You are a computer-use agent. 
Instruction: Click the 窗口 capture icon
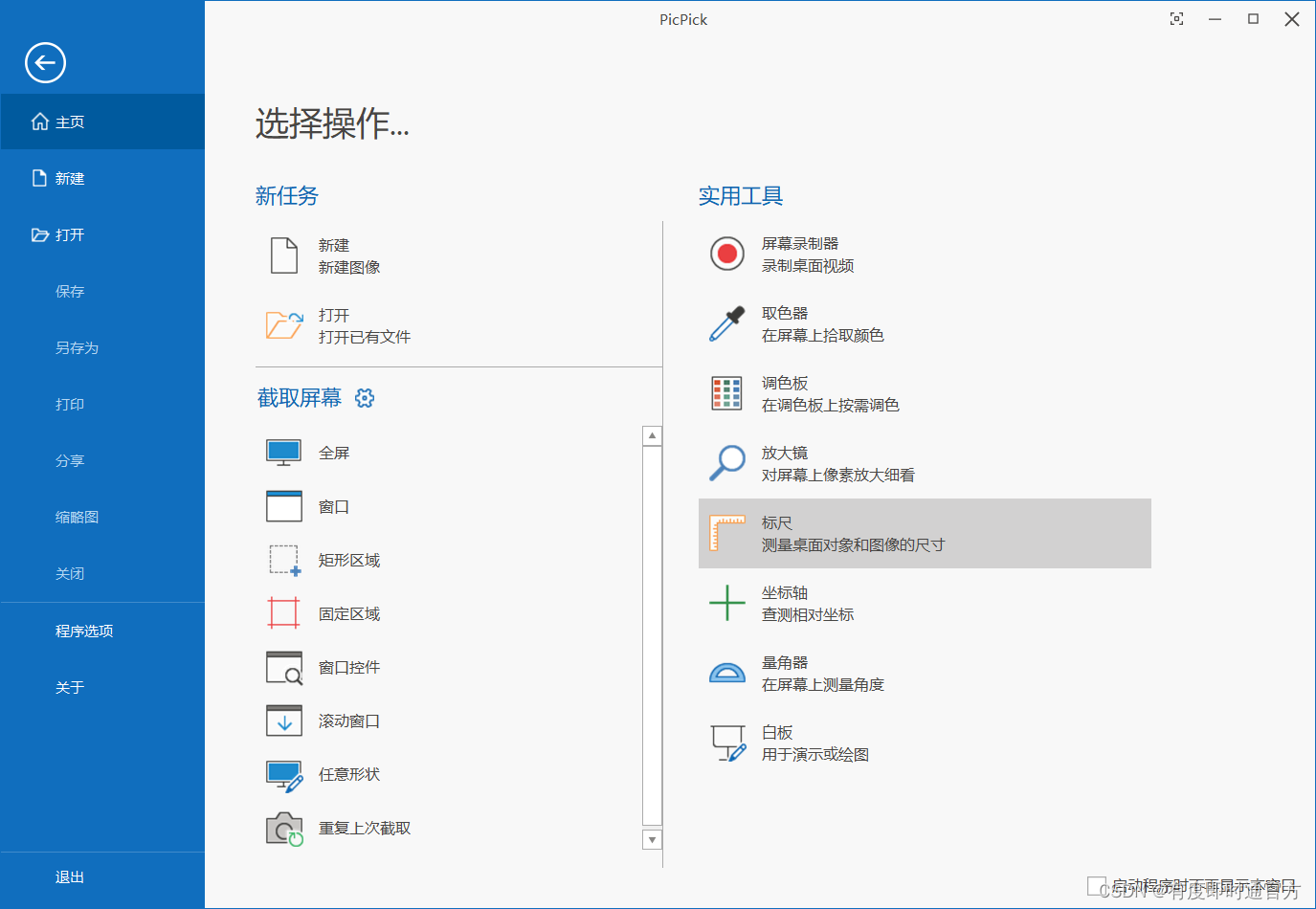pyautogui.click(x=284, y=506)
